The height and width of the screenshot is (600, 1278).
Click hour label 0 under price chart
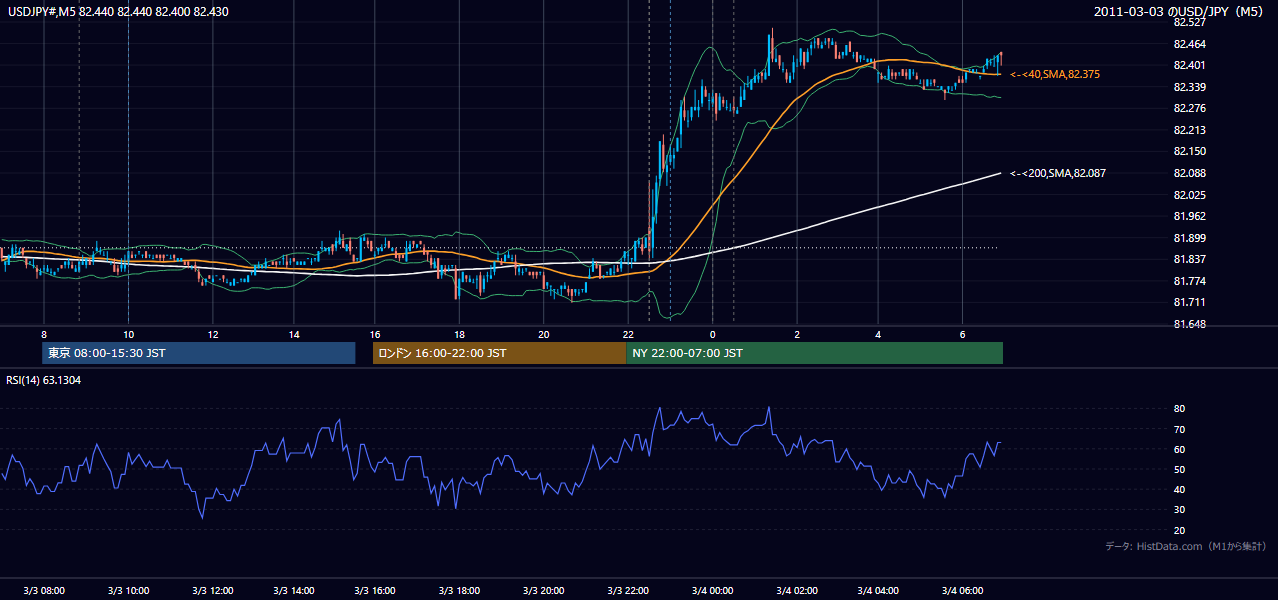tap(713, 334)
